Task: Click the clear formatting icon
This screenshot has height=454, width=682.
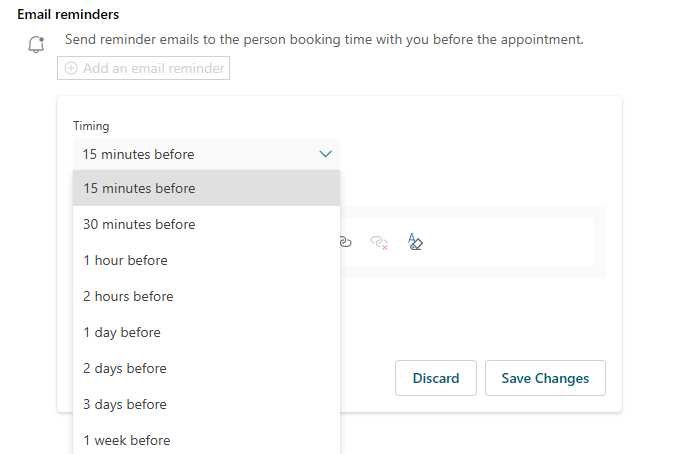Action: coord(416,242)
